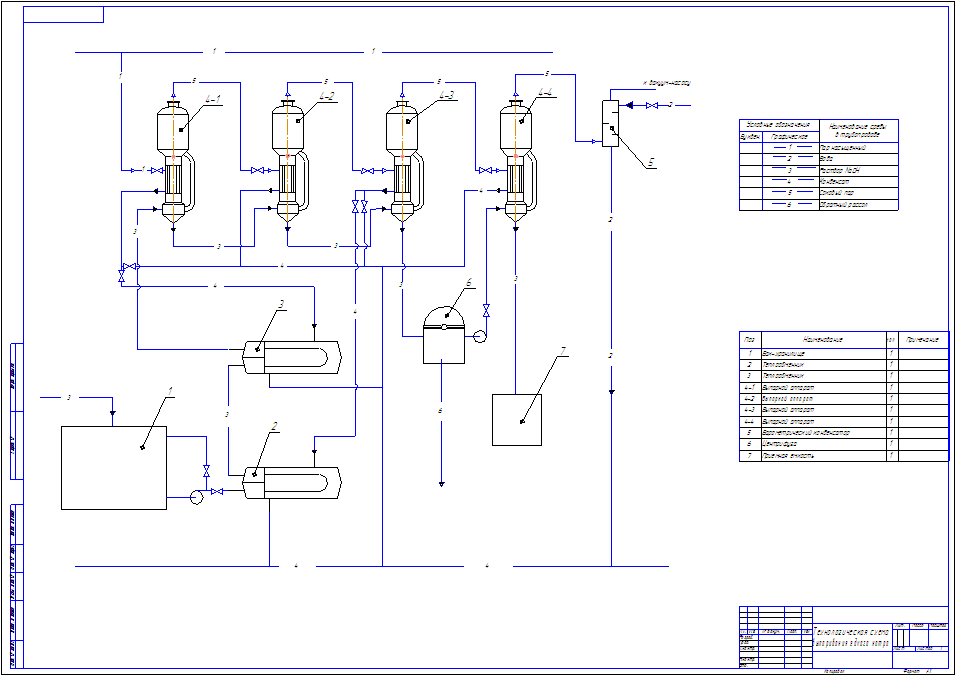This screenshot has height=675, width=955.
Task: Click 'Выпарной аппарат' row for position 4-1
Action: pyautogui.click(x=844, y=387)
